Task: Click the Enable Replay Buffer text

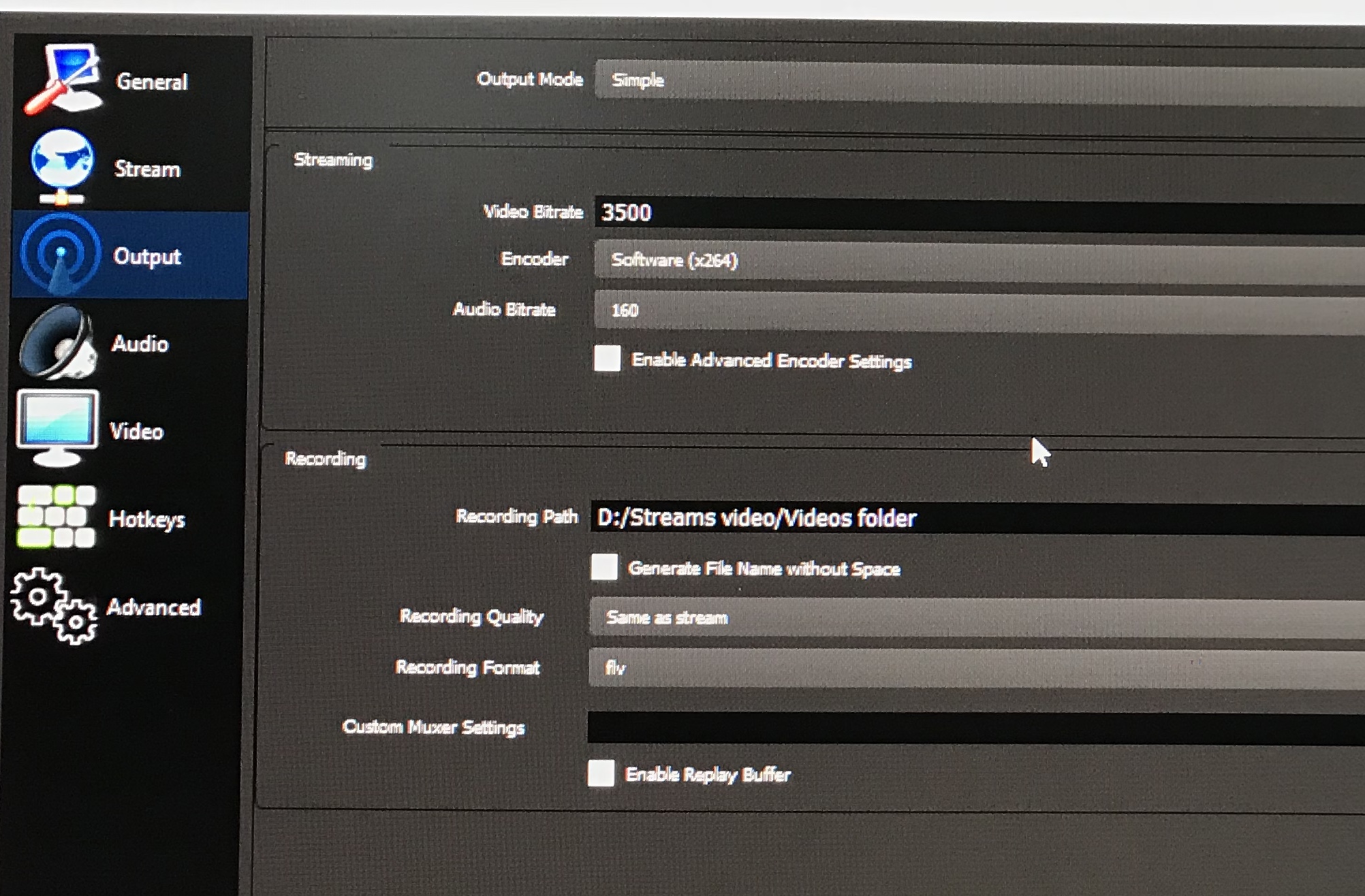Action: click(x=708, y=775)
